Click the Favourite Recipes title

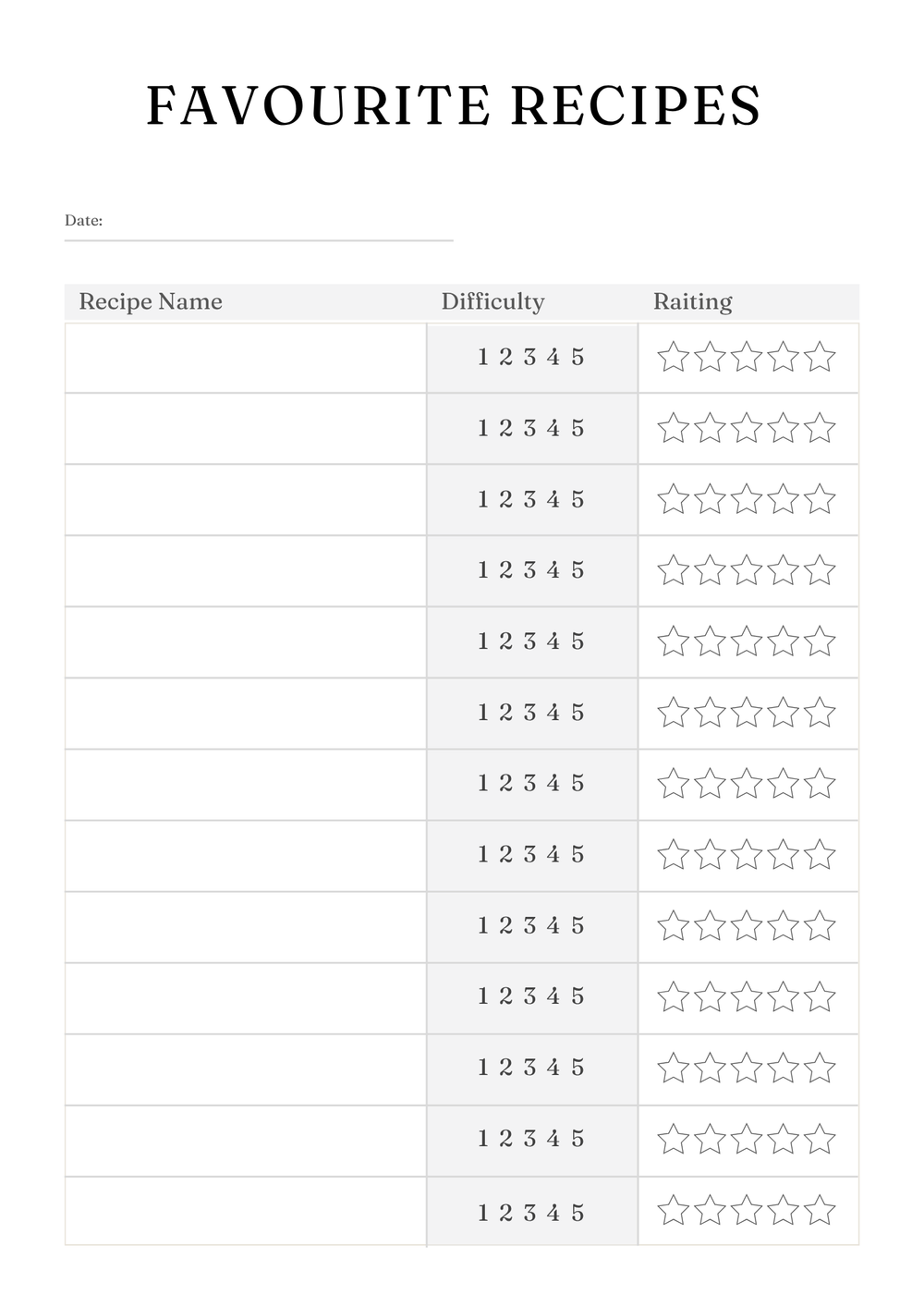pyautogui.click(x=454, y=104)
